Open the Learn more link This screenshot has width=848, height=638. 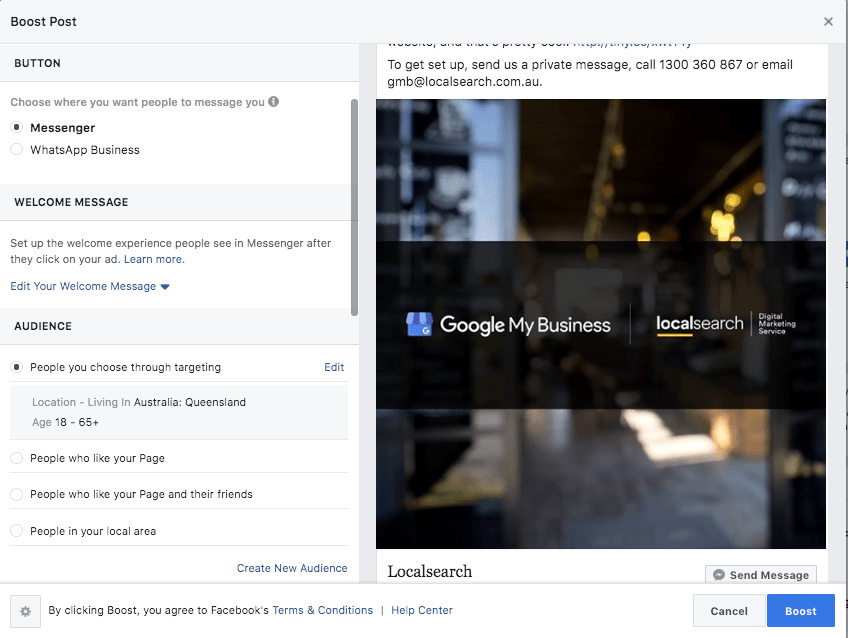[x=154, y=259]
